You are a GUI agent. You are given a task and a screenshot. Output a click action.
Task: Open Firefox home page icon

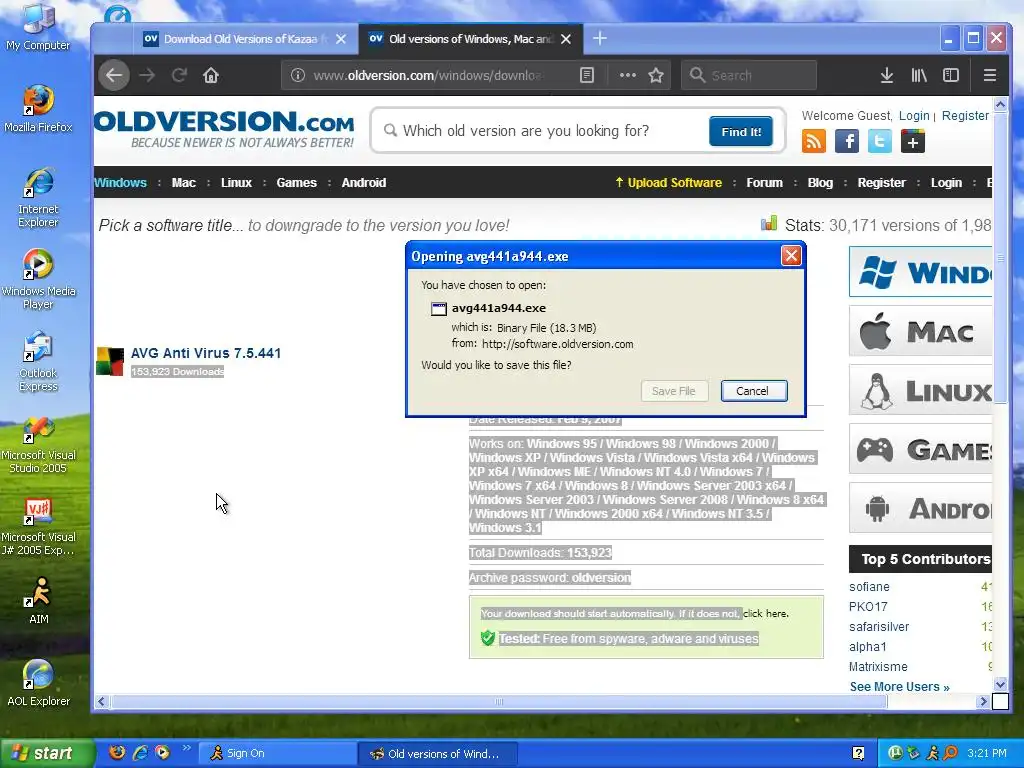tap(210, 75)
